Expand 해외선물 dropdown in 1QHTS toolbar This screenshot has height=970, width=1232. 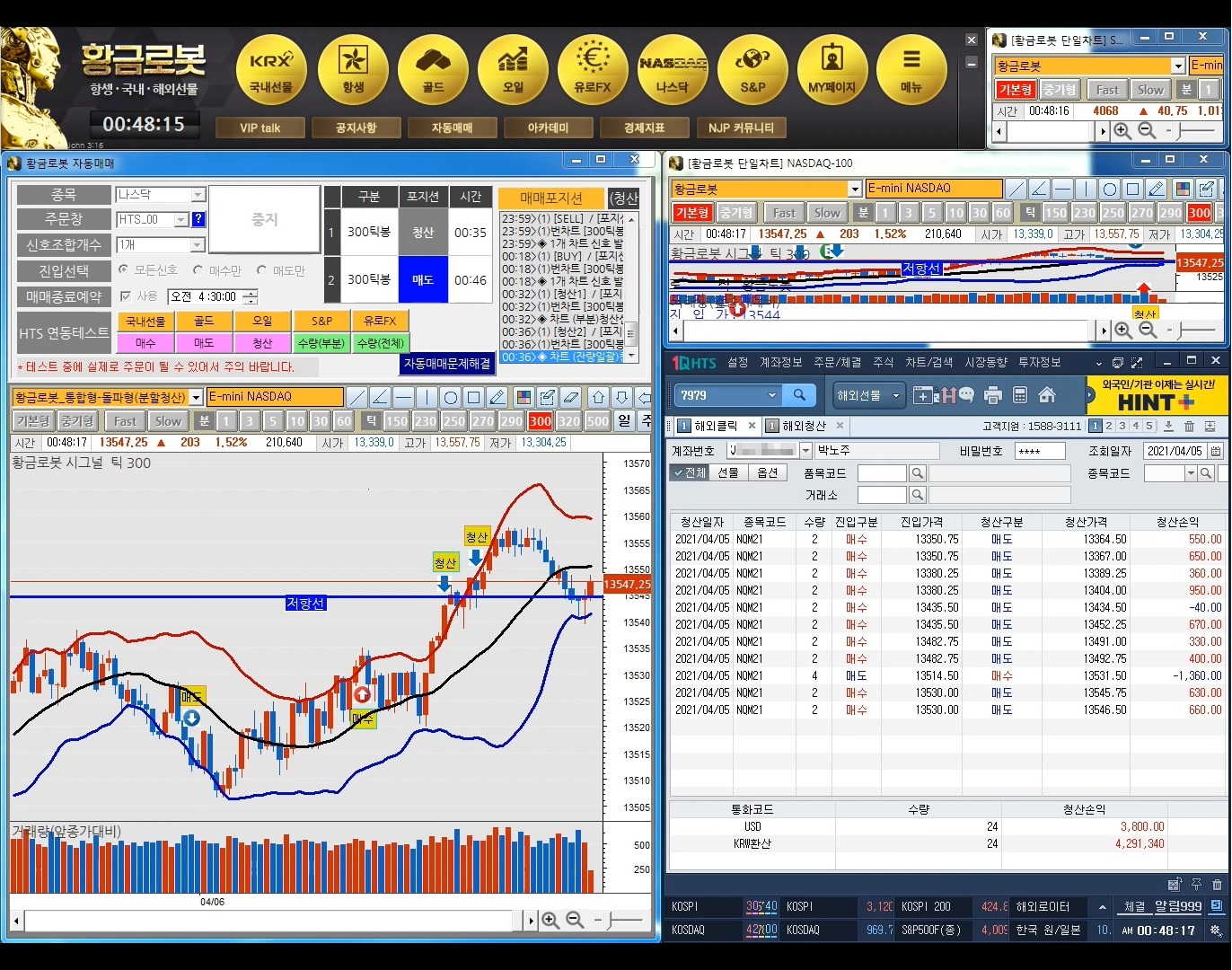895,395
